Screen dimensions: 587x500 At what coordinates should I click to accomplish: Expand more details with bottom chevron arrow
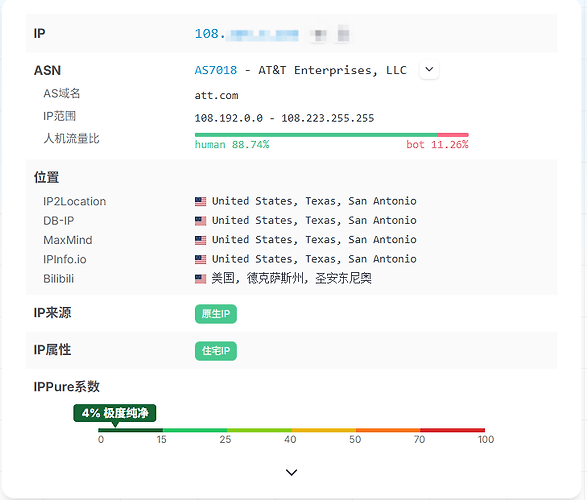[x=291, y=472]
